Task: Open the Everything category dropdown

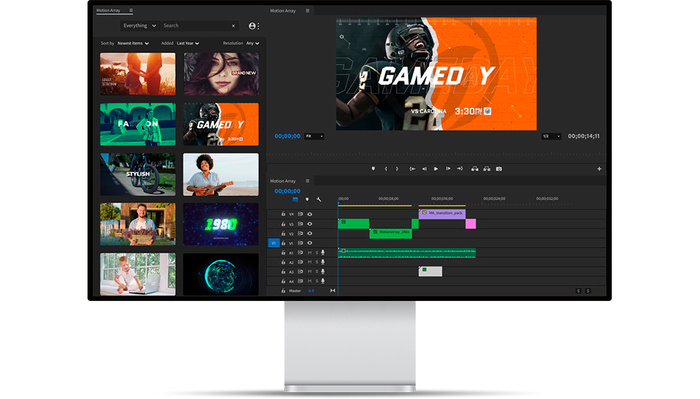Action: (x=139, y=26)
